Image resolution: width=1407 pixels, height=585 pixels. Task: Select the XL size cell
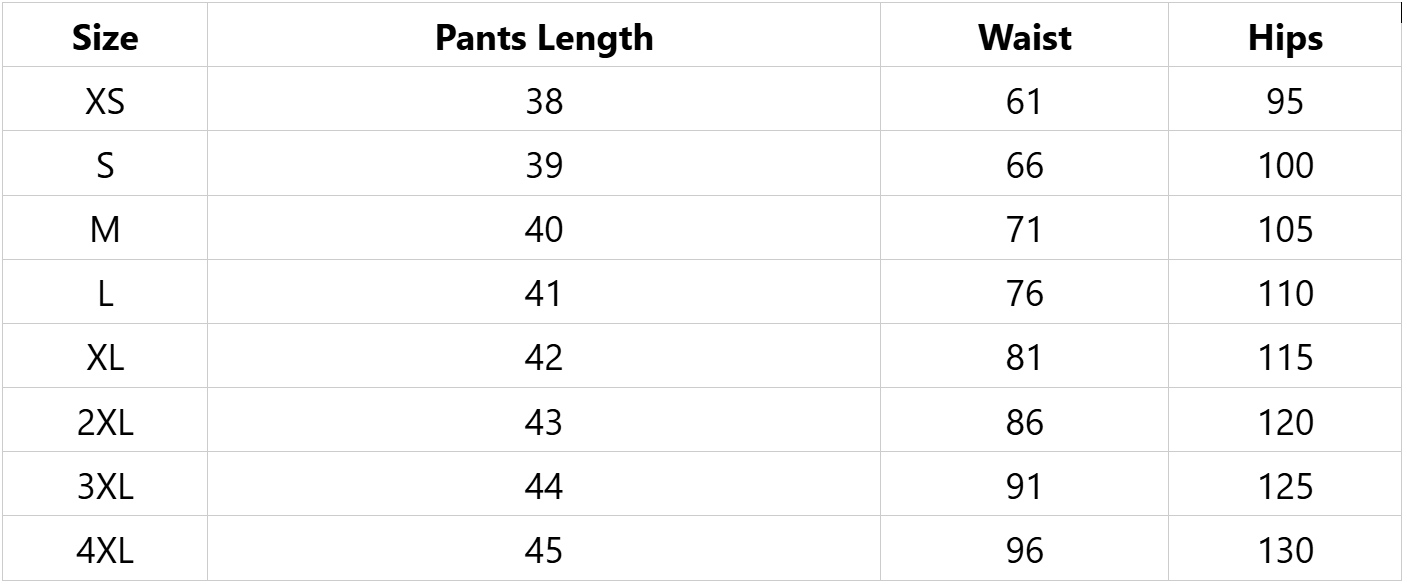point(105,357)
